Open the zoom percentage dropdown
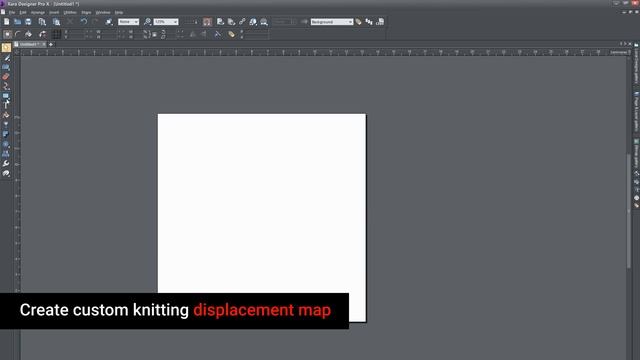640x360 pixels. click(x=166, y=22)
